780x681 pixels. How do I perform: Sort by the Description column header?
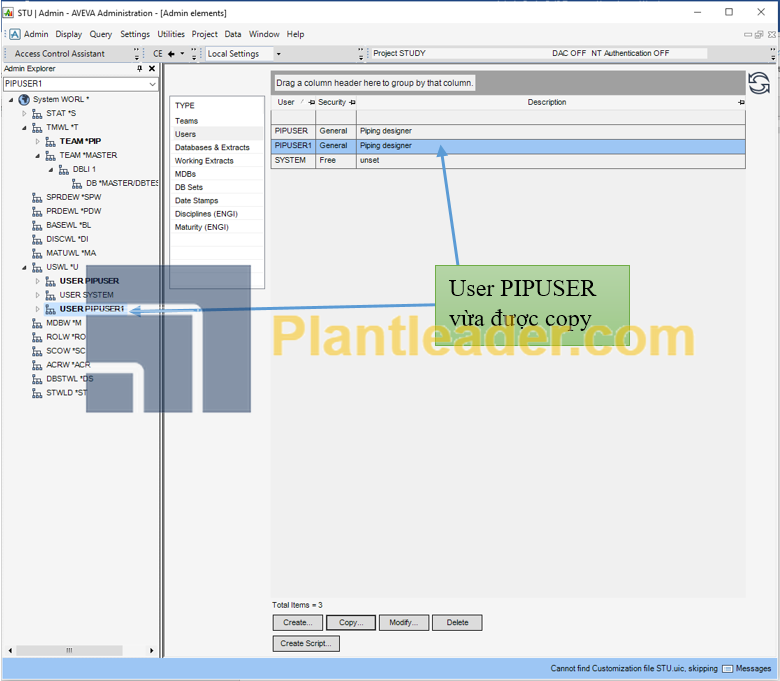pos(547,102)
